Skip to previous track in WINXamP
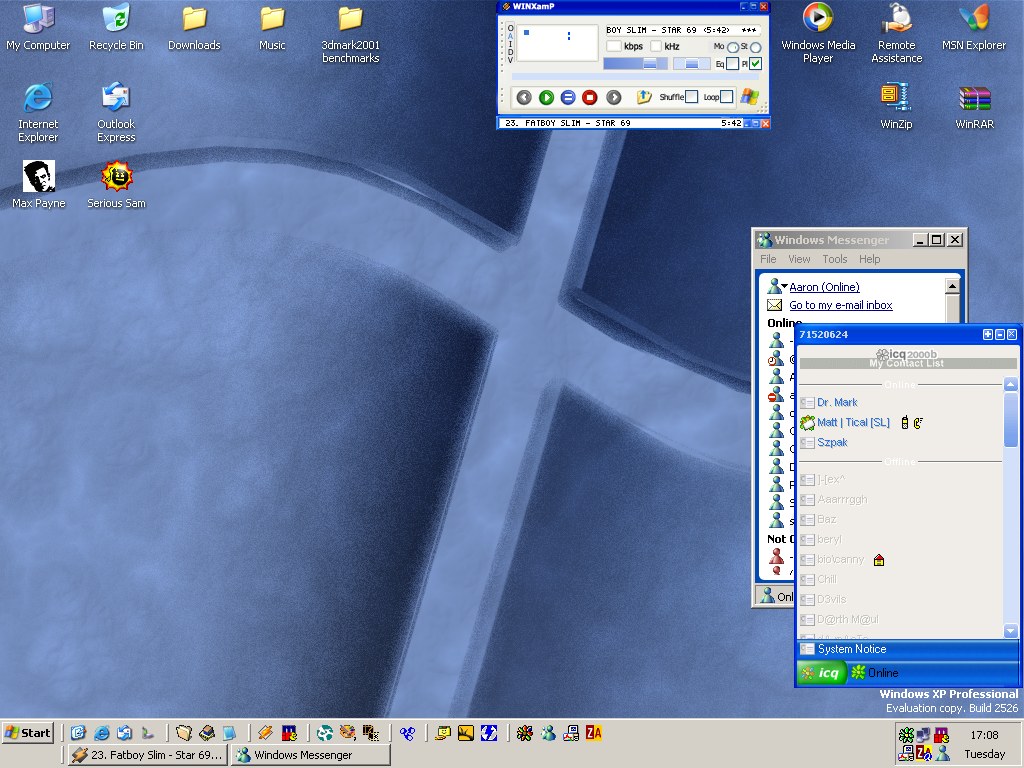 click(524, 97)
